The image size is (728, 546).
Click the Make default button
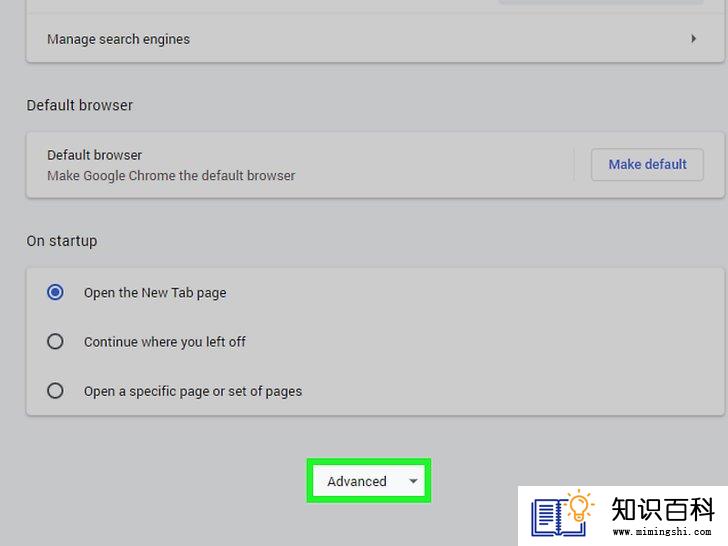click(647, 164)
